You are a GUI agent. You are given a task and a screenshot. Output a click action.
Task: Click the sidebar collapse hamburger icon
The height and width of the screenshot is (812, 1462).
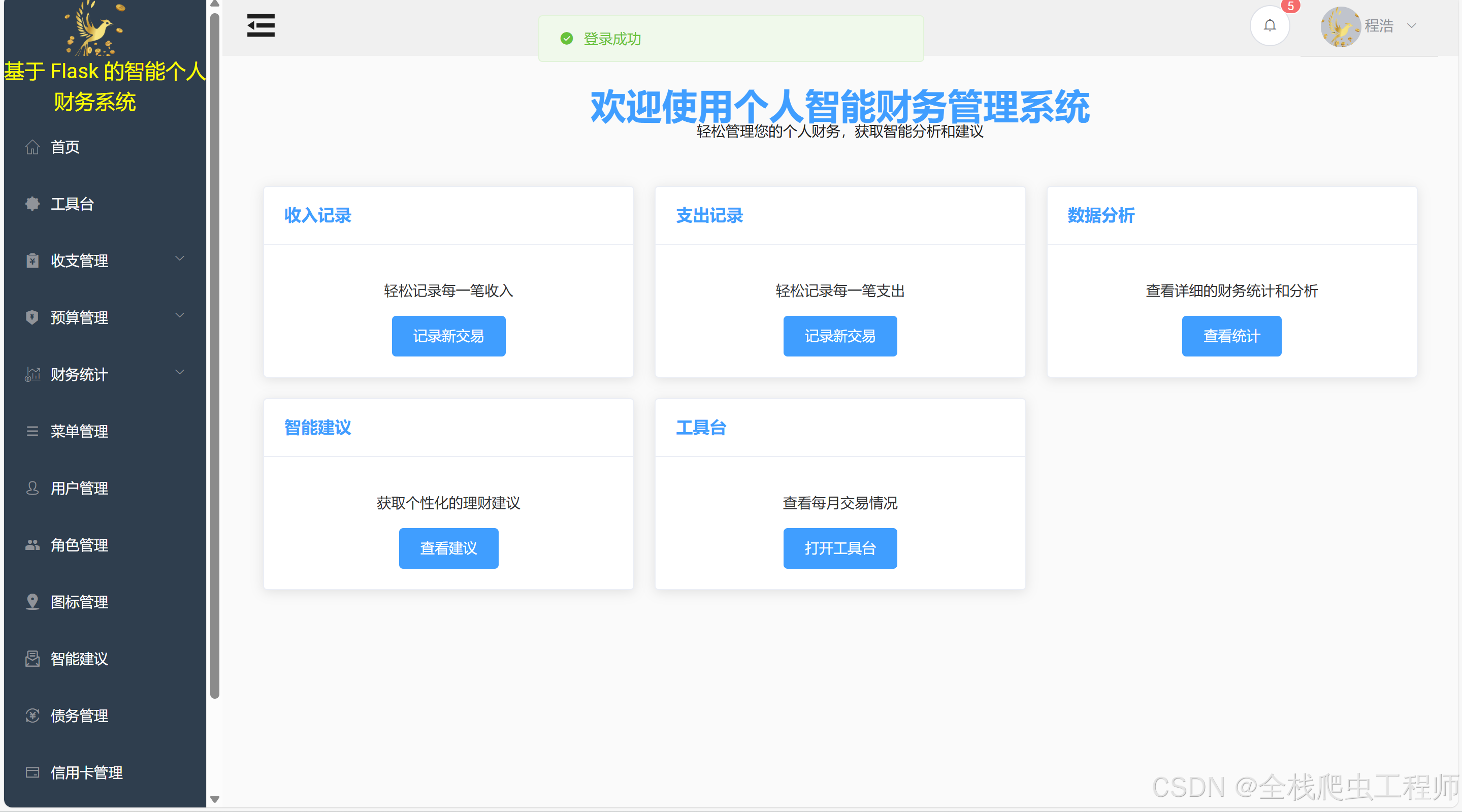[x=261, y=25]
